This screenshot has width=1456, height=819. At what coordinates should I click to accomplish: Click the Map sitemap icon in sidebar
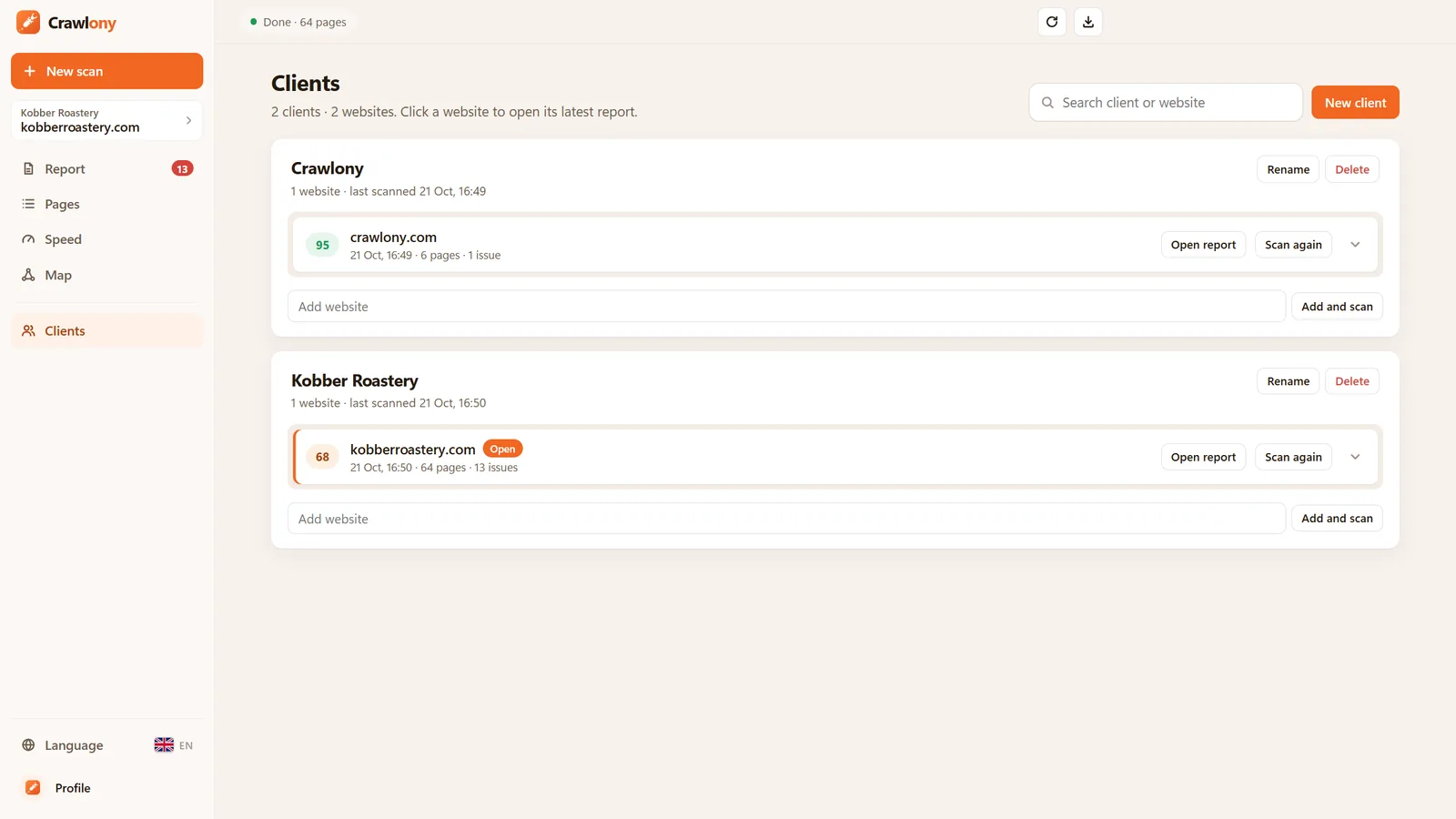coord(28,275)
